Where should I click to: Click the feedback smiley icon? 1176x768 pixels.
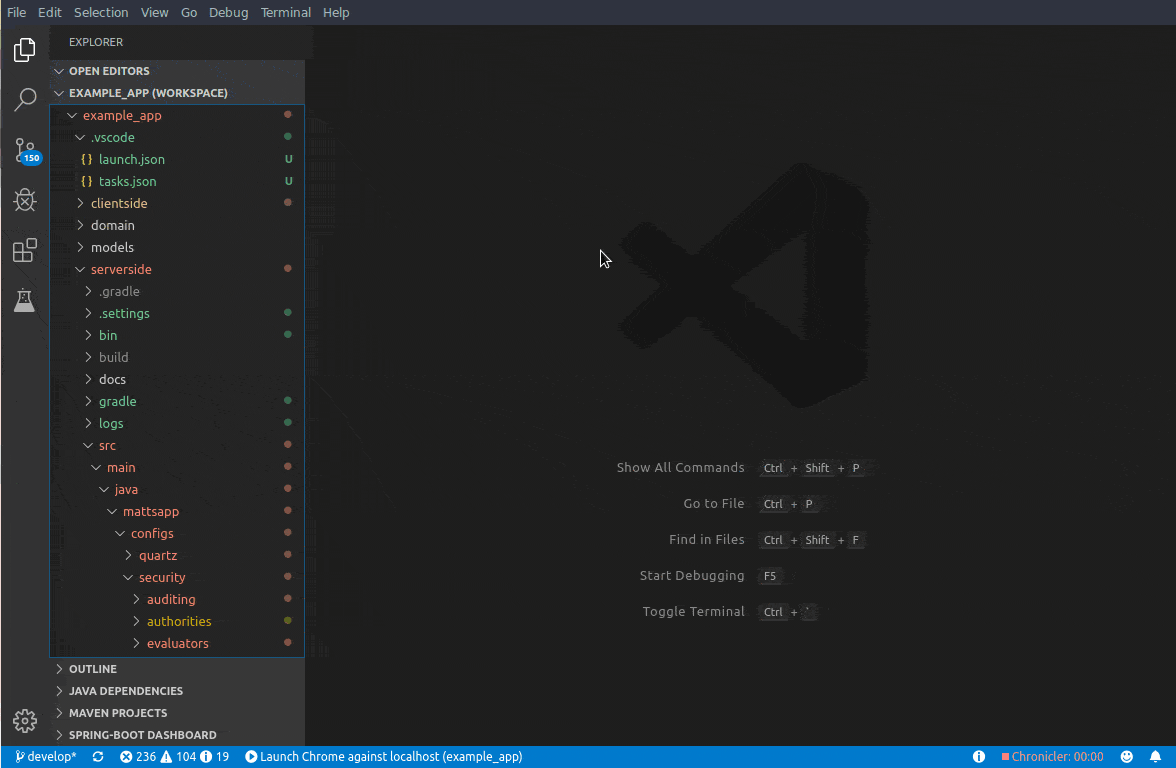1127,757
